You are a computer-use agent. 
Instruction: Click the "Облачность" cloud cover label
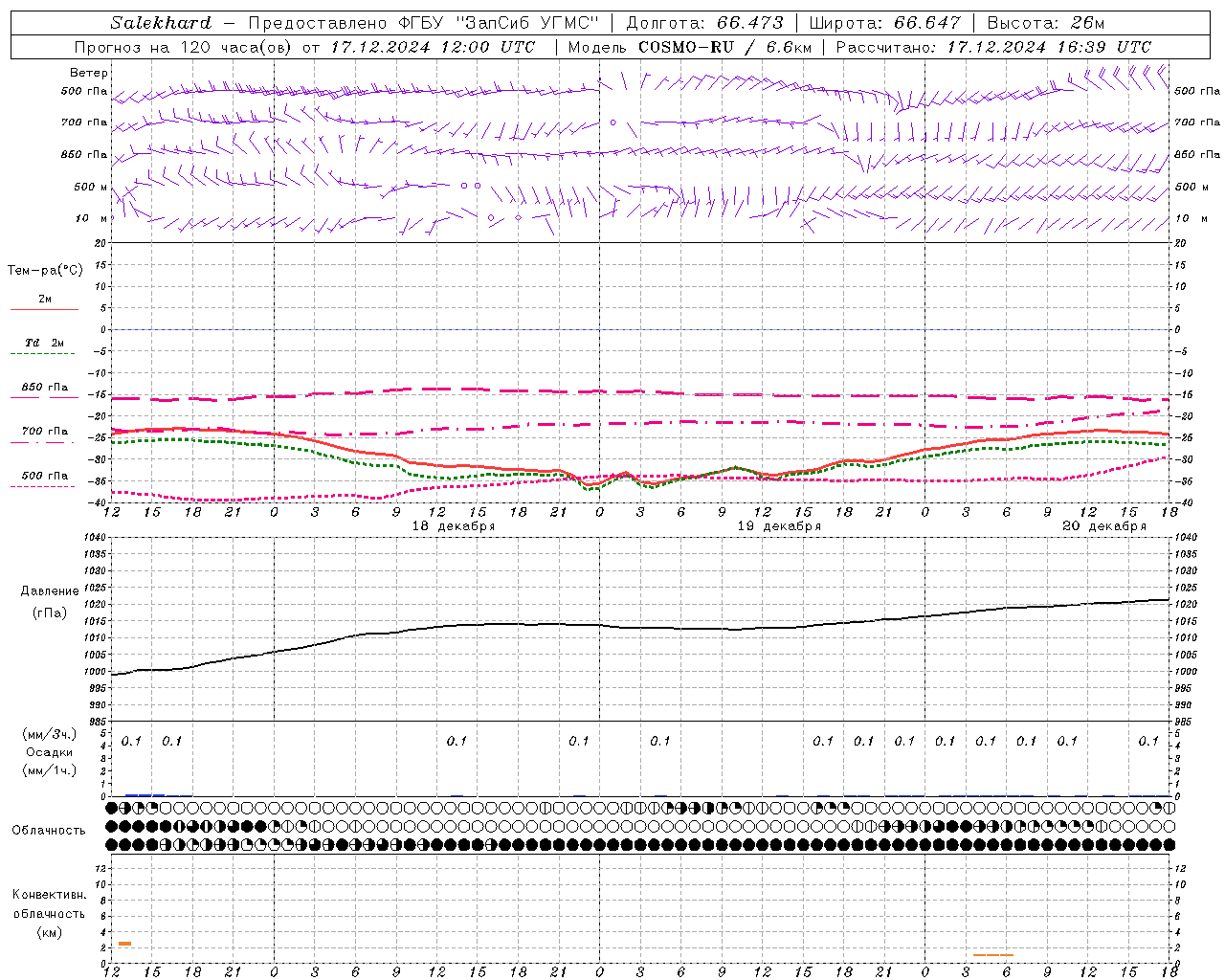click(49, 831)
